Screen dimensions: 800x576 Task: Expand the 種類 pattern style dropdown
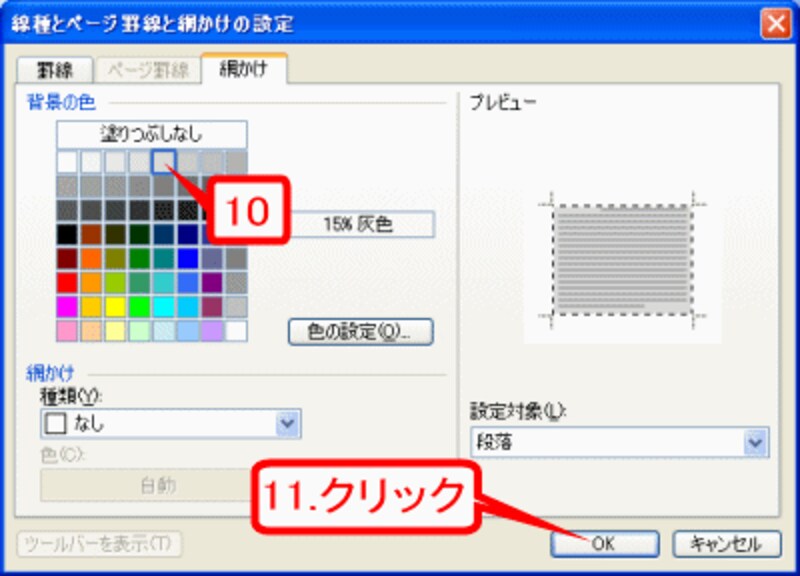(x=288, y=424)
